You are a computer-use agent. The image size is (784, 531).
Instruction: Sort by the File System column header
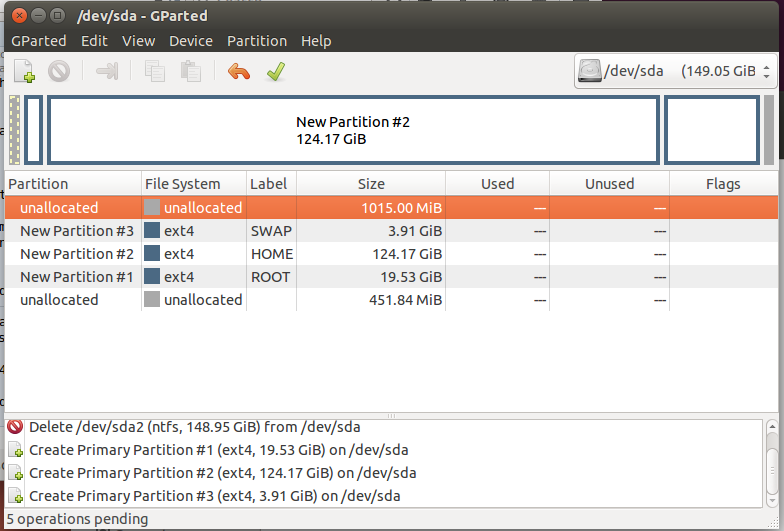(x=194, y=184)
